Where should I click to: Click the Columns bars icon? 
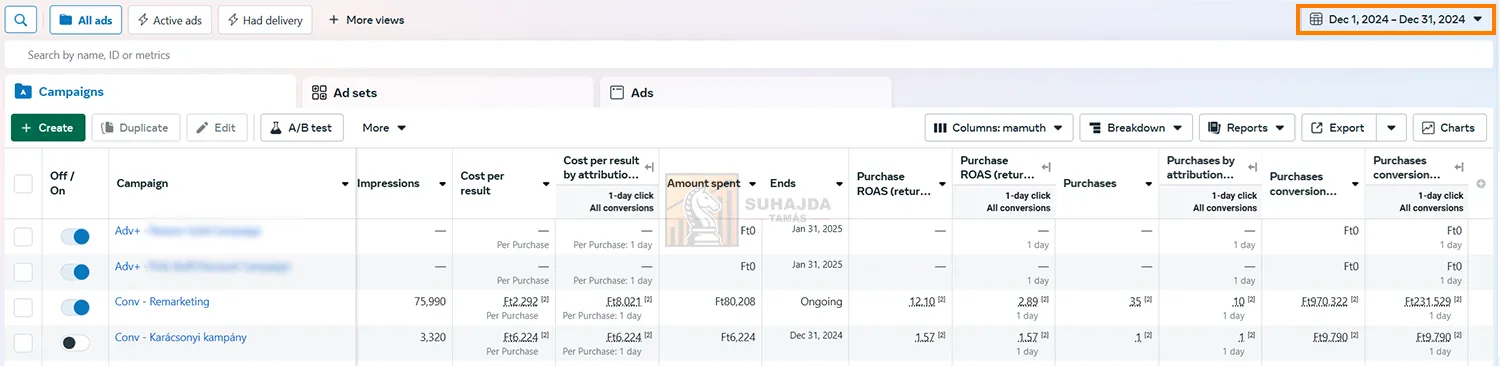tap(940, 128)
